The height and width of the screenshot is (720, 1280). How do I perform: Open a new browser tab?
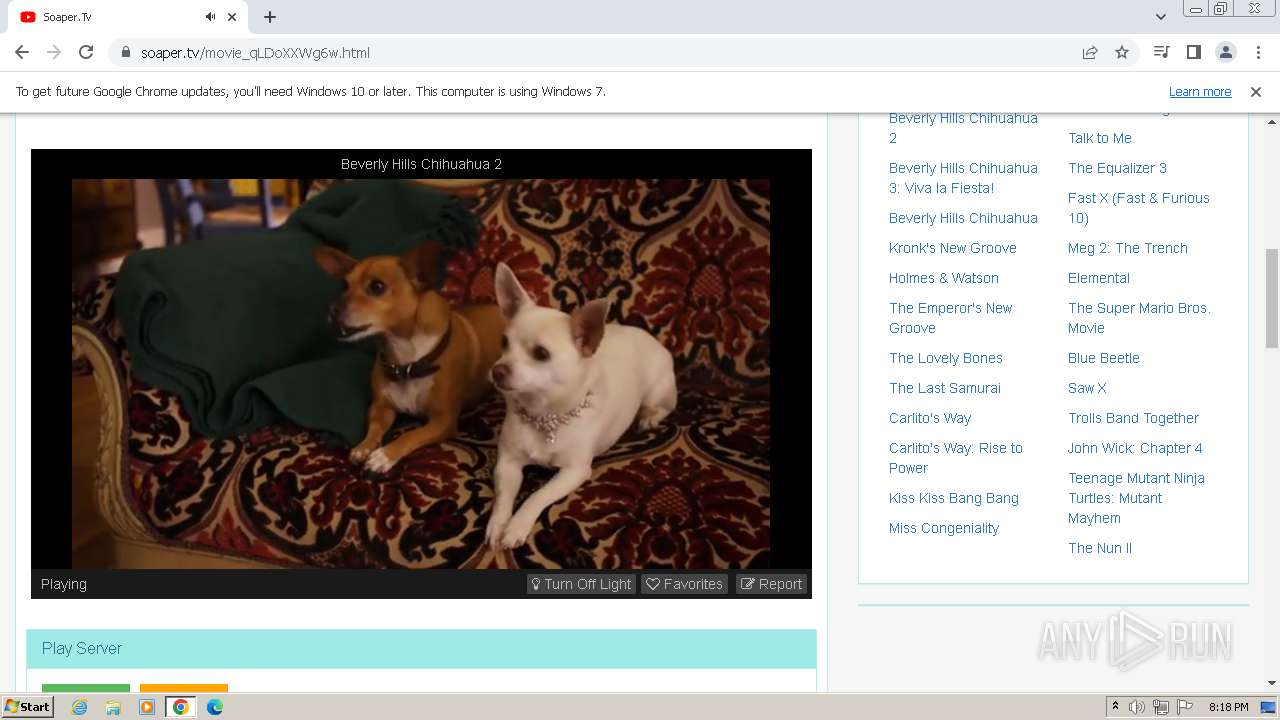(270, 17)
